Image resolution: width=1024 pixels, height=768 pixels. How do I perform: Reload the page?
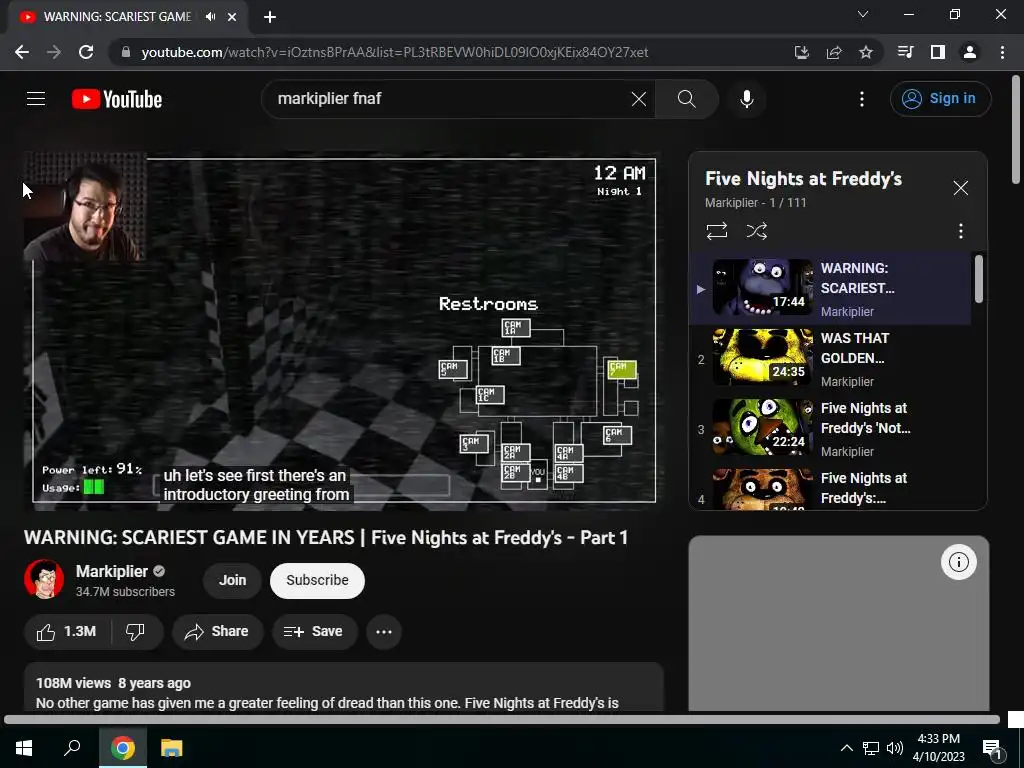click(86, 52)
